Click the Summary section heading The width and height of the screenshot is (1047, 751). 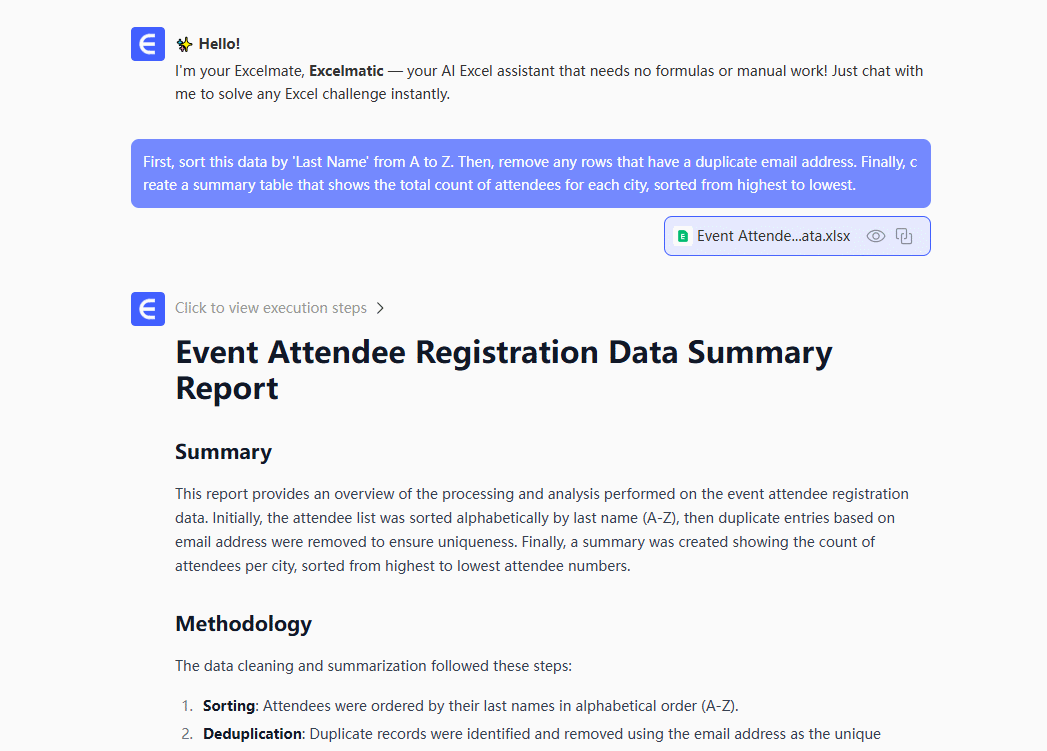223,452
